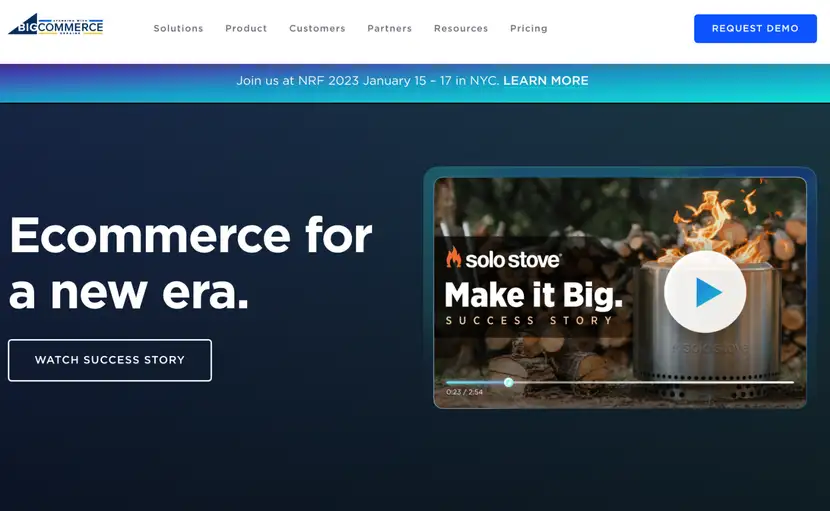Open the Product menu
The width and height of the screenshot is (830, 511).
coord(246,29)
